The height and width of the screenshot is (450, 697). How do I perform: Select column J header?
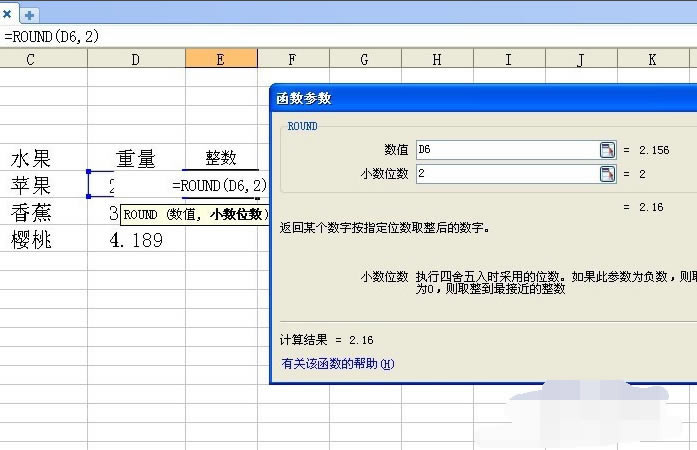tap(581, 59)
